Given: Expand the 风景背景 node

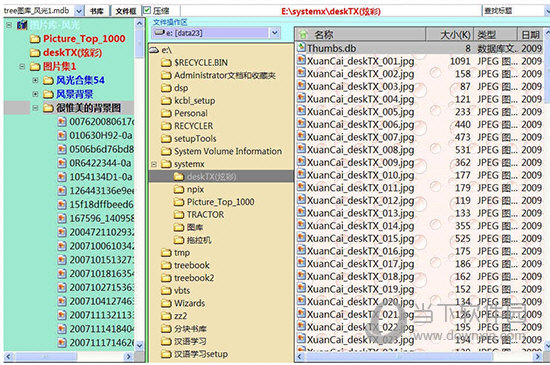Looking at the screenshot, I should pyautogui.click(x=35, y=94).
